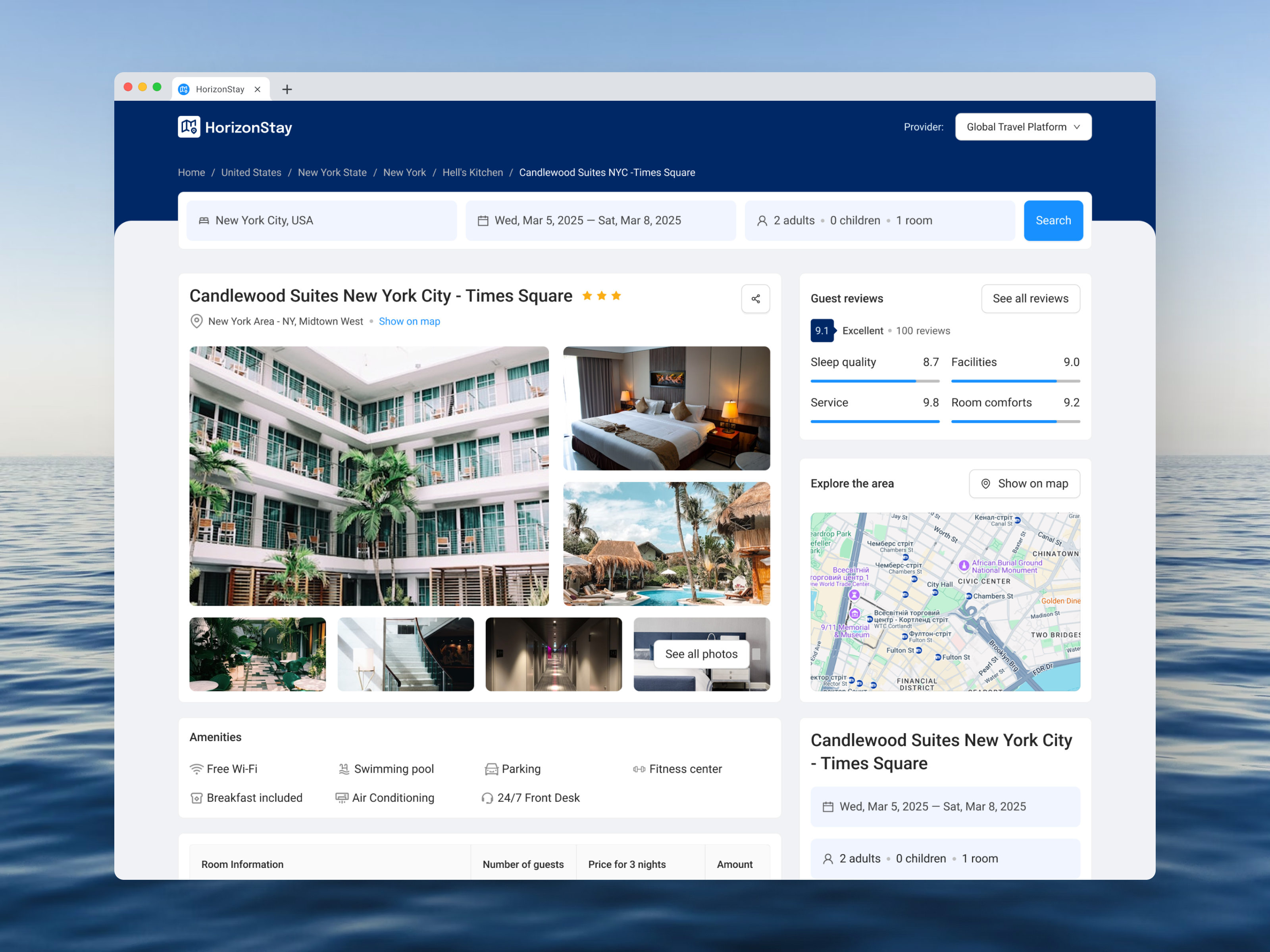Click the Search button
Viewport: 1270px width, 952px height.
coord(1053,221)
